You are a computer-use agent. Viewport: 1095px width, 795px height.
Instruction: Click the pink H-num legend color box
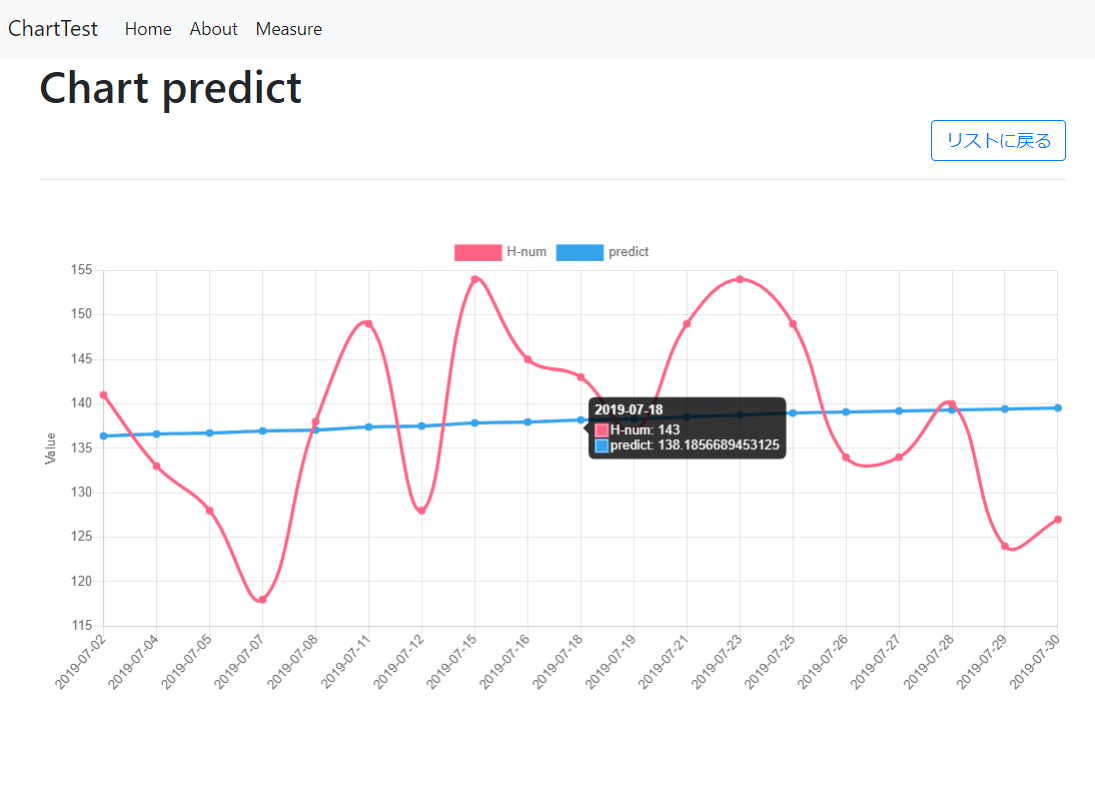[477, 252]
